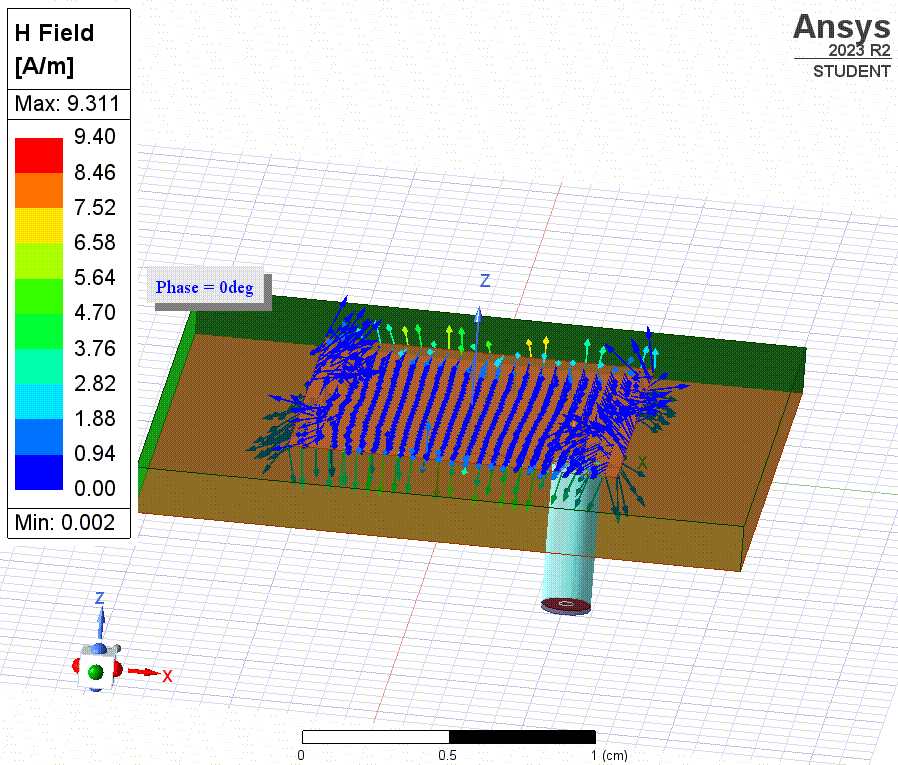This screenshot has width=898, height=765.
Task: Select the red port at cylinder bottom
Action: coord(566,606)
